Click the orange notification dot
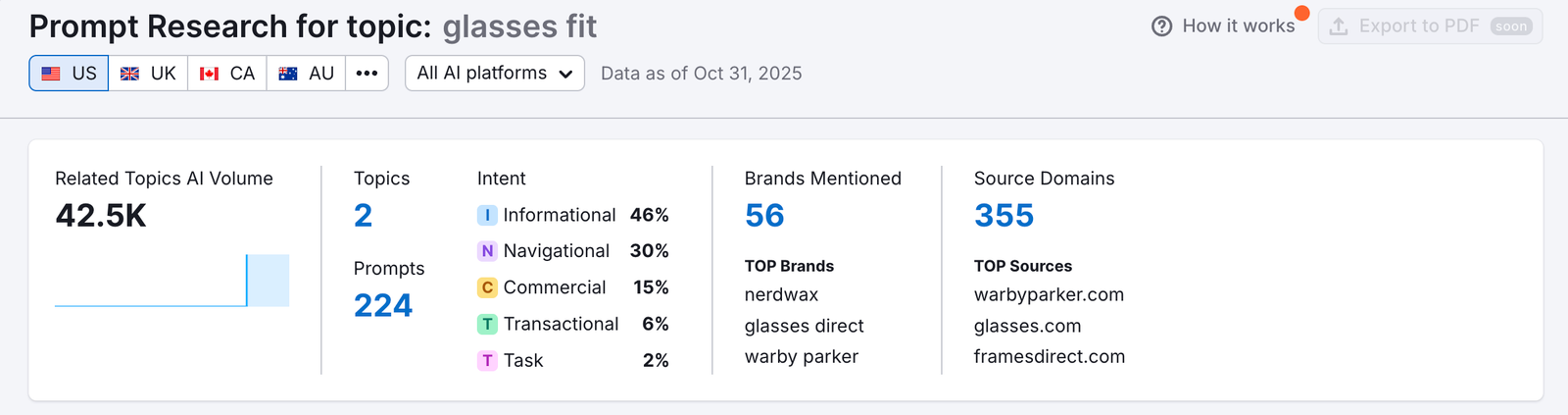 [x=1301, y=13]
